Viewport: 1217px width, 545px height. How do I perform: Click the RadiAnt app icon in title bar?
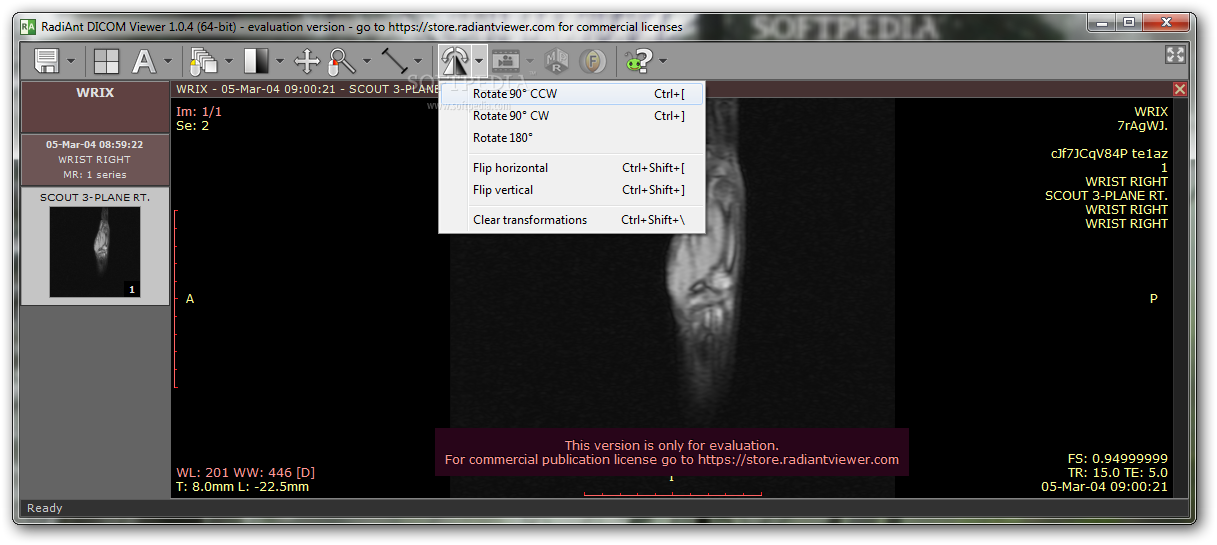(x=29, y=27)
